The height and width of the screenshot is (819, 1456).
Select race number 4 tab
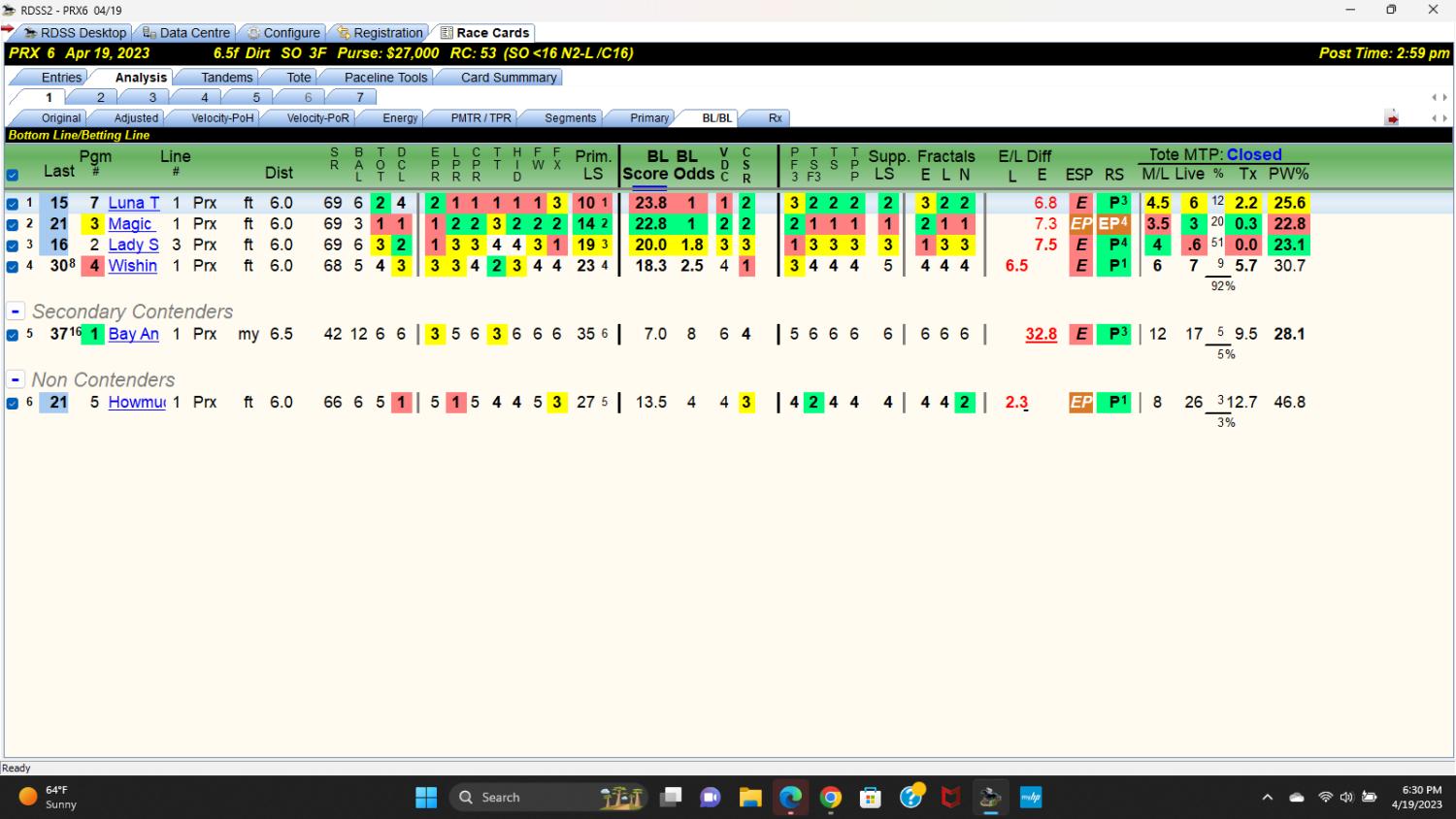point(204,97)
